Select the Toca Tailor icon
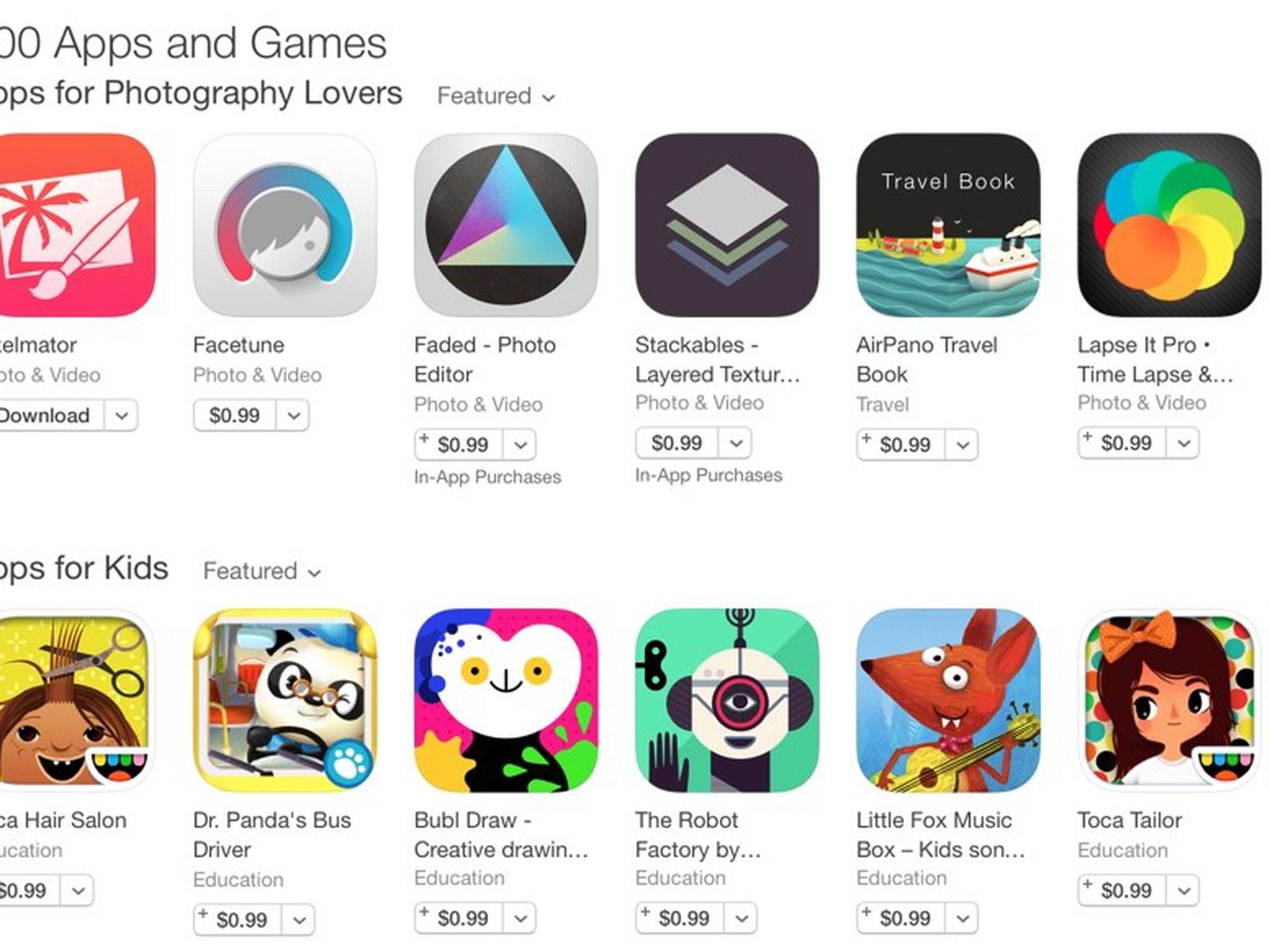The image size is (1270, 952). coord(1169,701)
